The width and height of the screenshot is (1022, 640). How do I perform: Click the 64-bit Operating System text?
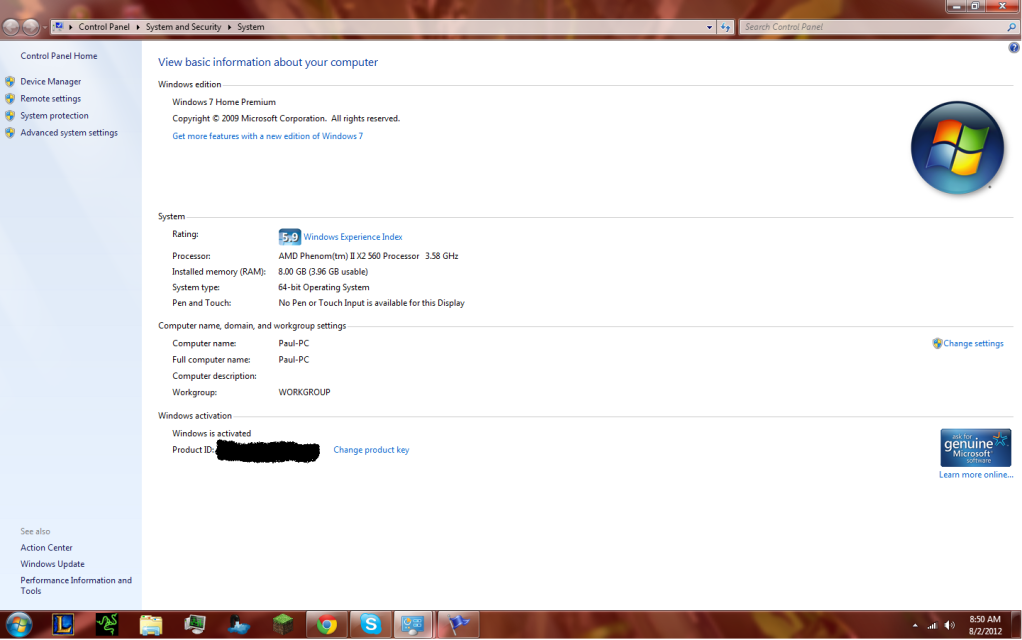[x=324, y=287]
